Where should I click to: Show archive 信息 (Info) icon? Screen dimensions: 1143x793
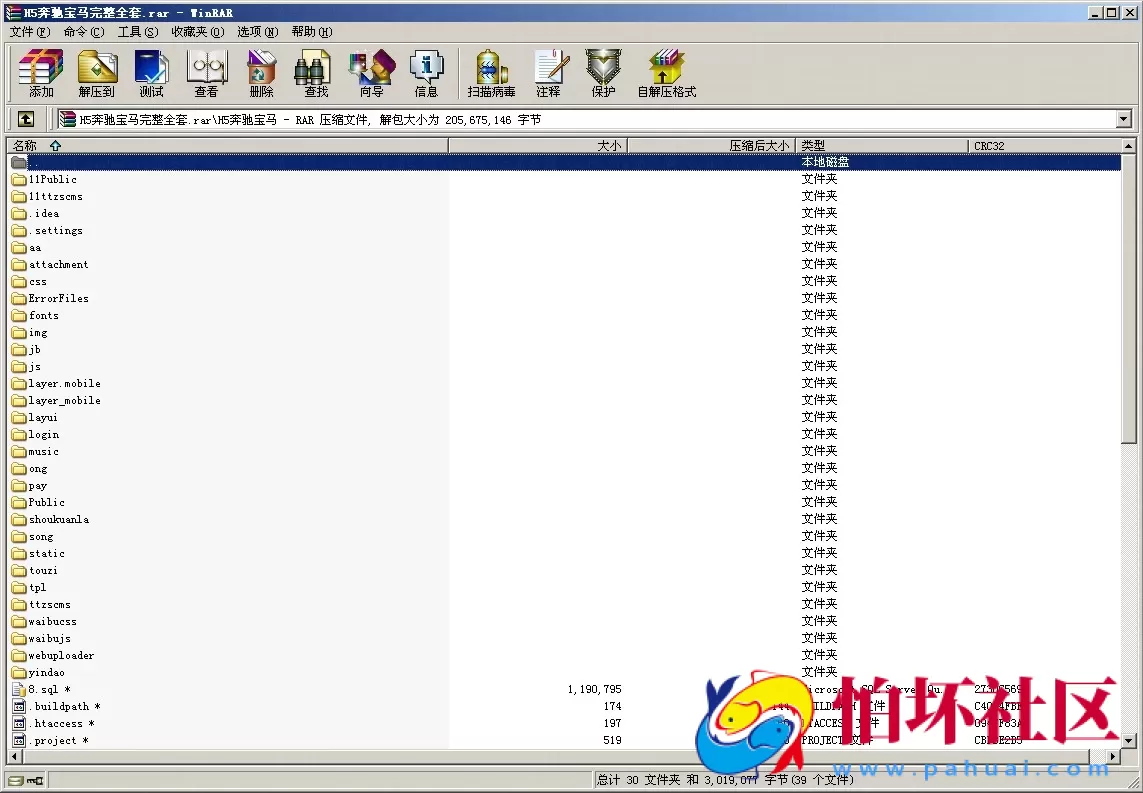426,74
